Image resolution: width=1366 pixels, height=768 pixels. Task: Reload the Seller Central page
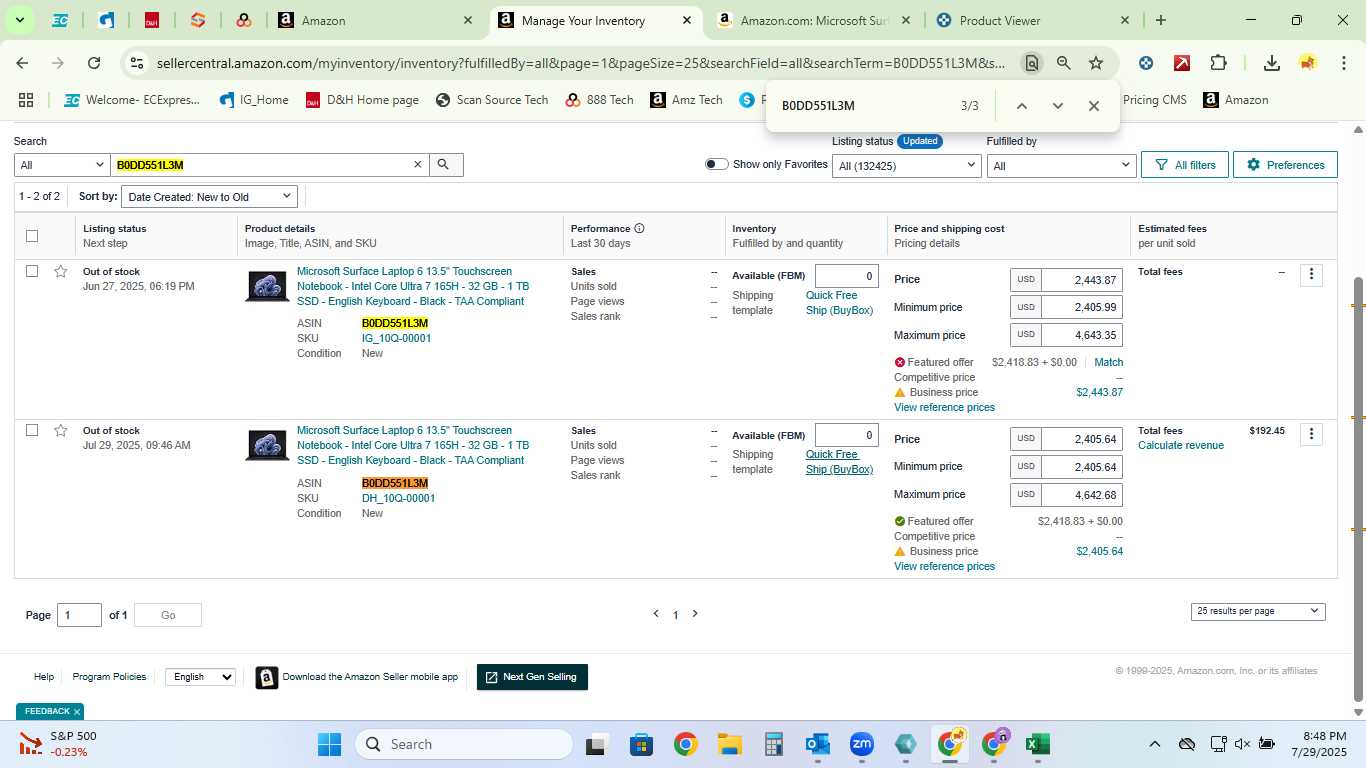(94, 63)
